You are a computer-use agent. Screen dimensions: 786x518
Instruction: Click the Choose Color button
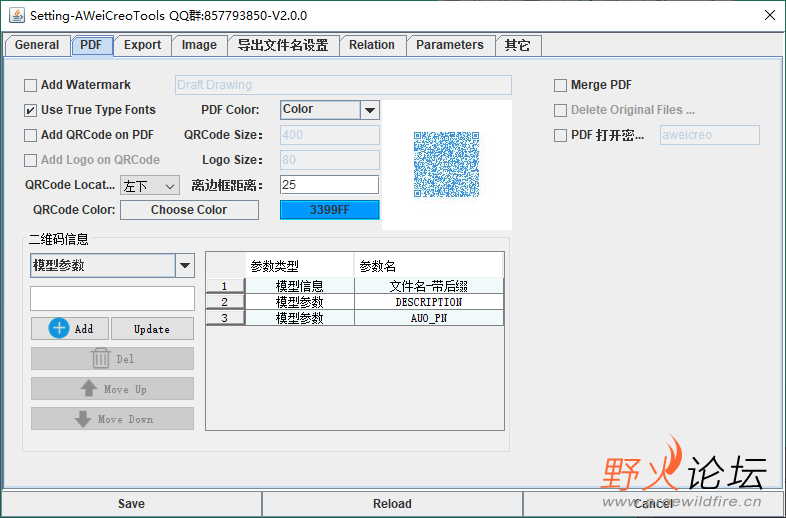click(189, 210)
